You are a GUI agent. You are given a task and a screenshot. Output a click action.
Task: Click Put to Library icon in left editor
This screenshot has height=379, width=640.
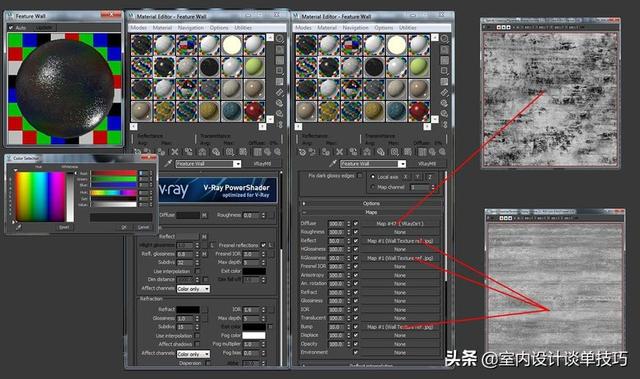[216, 152]
